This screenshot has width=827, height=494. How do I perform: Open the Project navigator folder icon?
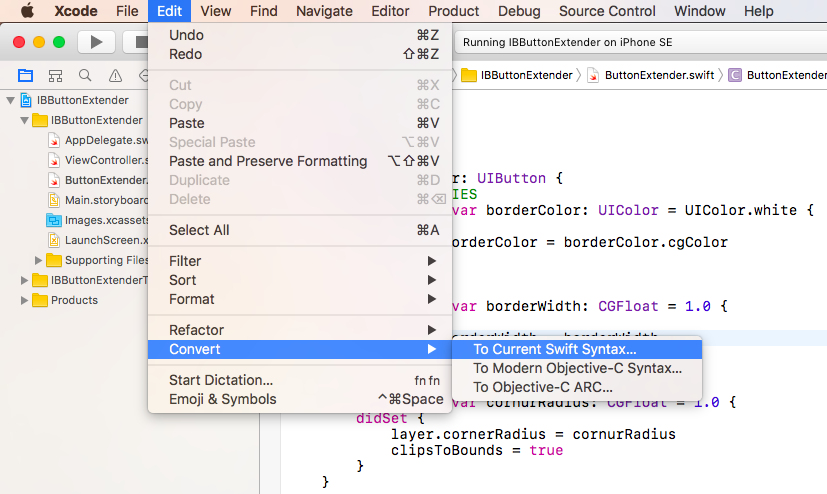(25, 76)
